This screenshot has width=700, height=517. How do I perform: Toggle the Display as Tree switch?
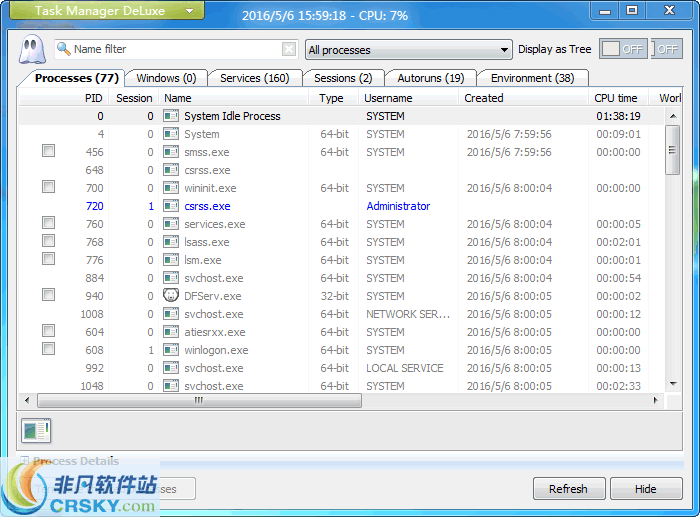[x=623, y=49]
